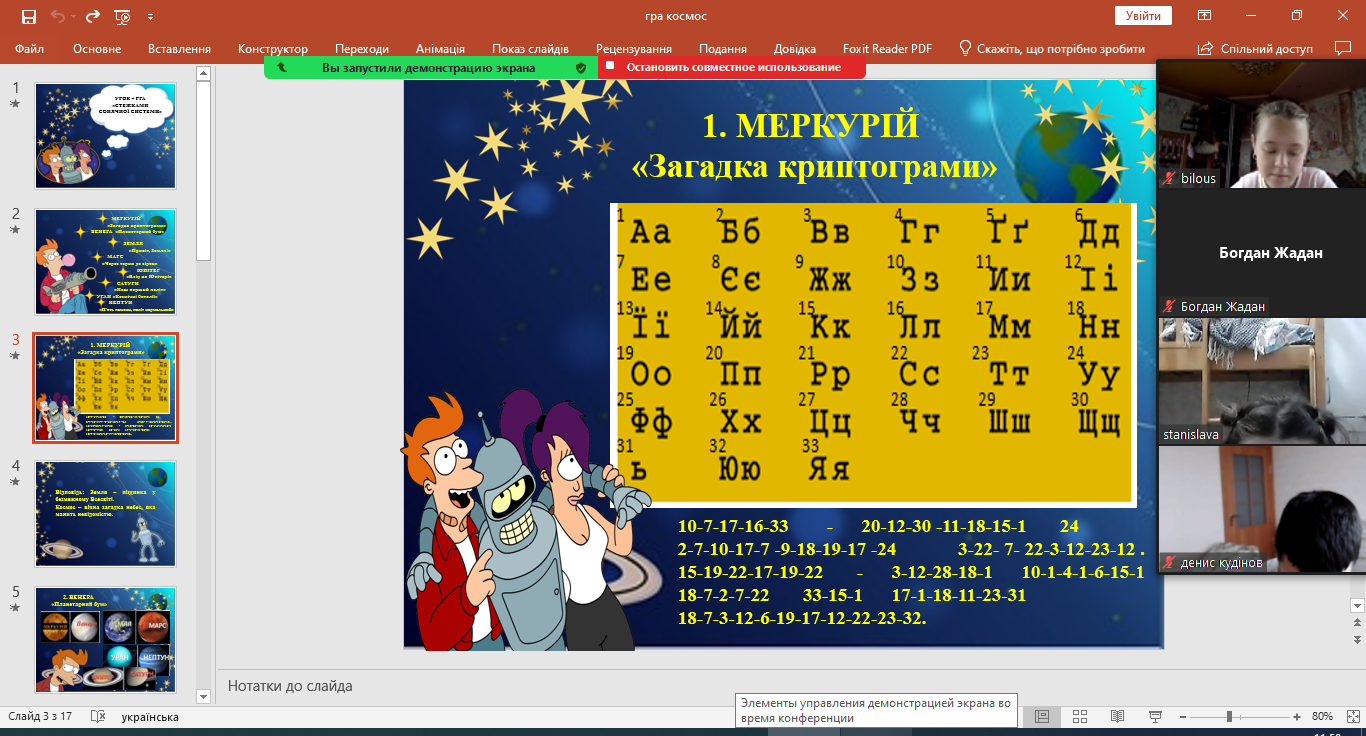The height and width of the screenshot is (736, 1366).
Task: Select slide 4 thumbnail with Saturn
Action: [x=106, y=514]
